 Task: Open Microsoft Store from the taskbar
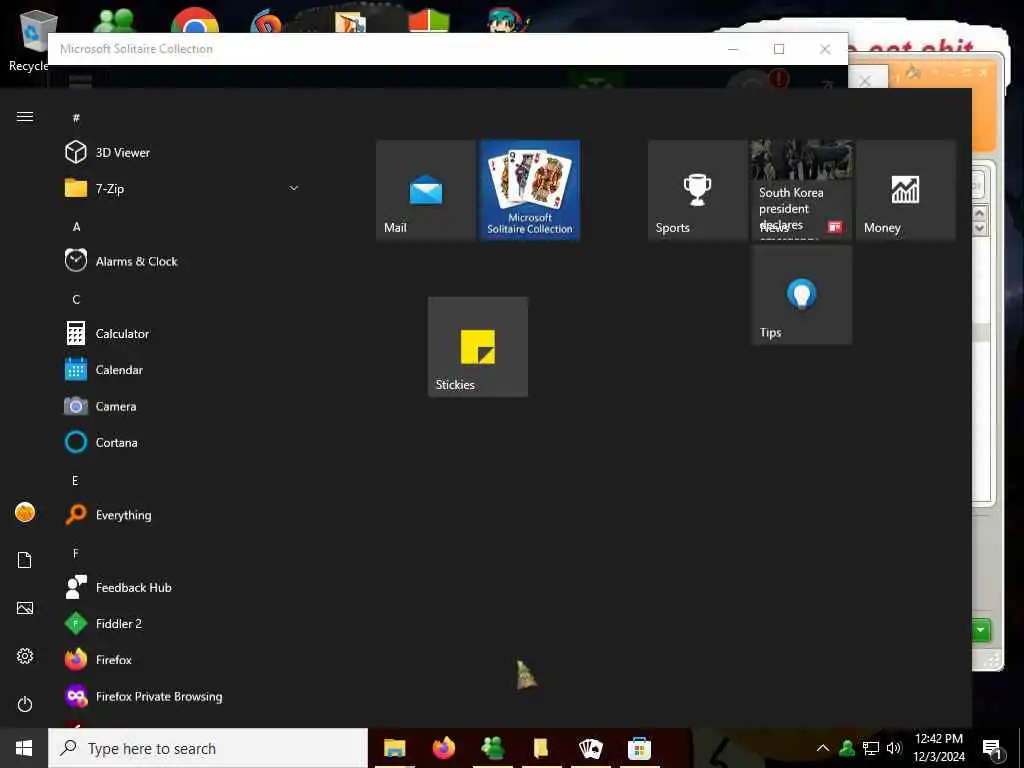[x=639, y=748]
